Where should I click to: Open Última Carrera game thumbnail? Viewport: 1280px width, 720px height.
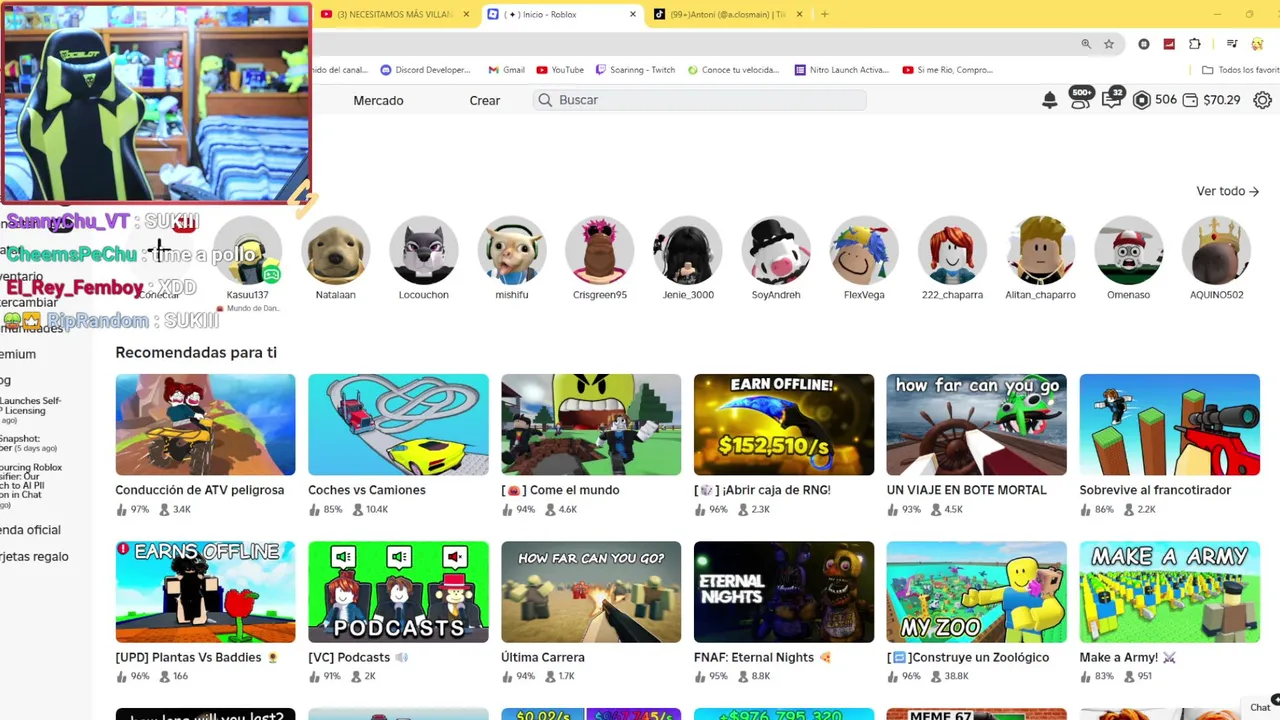click(591, 592)
